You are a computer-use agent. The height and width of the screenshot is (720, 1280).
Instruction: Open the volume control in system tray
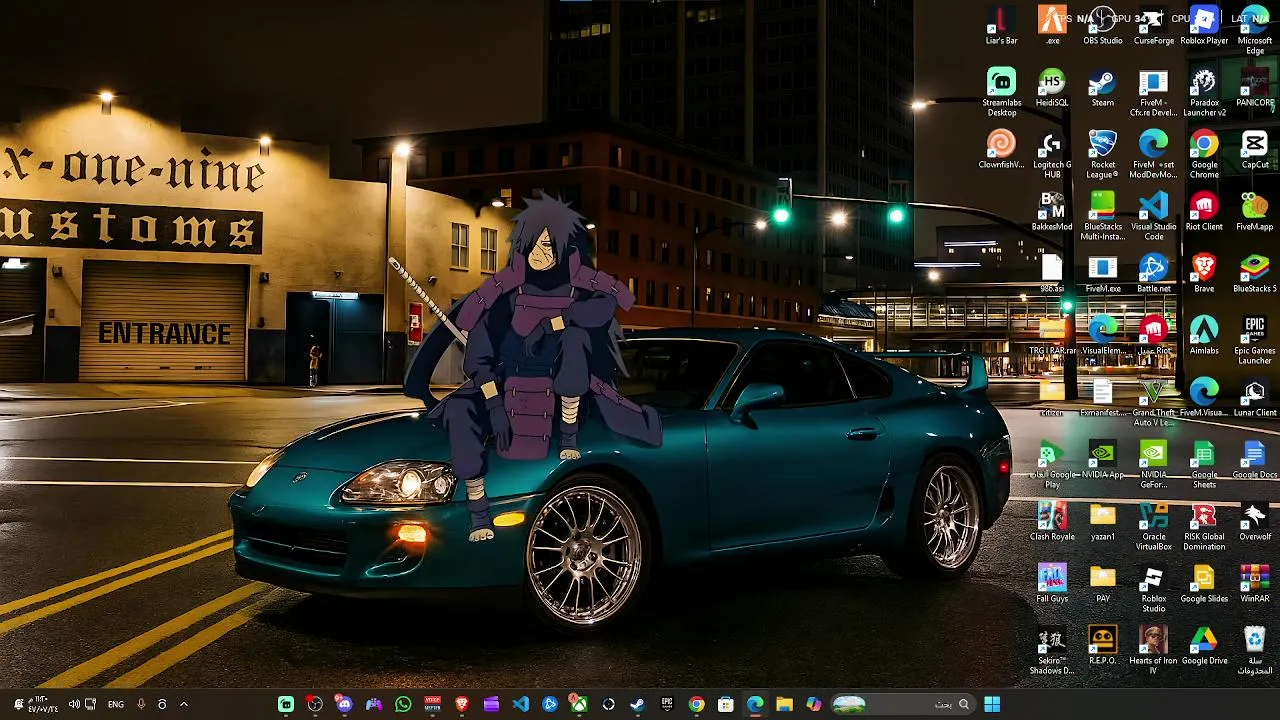[74, 704]
